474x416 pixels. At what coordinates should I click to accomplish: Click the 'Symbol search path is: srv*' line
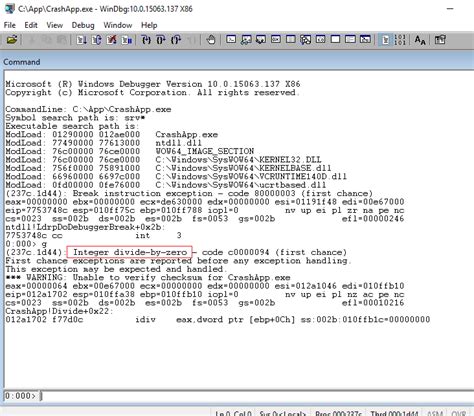point(75,118)
